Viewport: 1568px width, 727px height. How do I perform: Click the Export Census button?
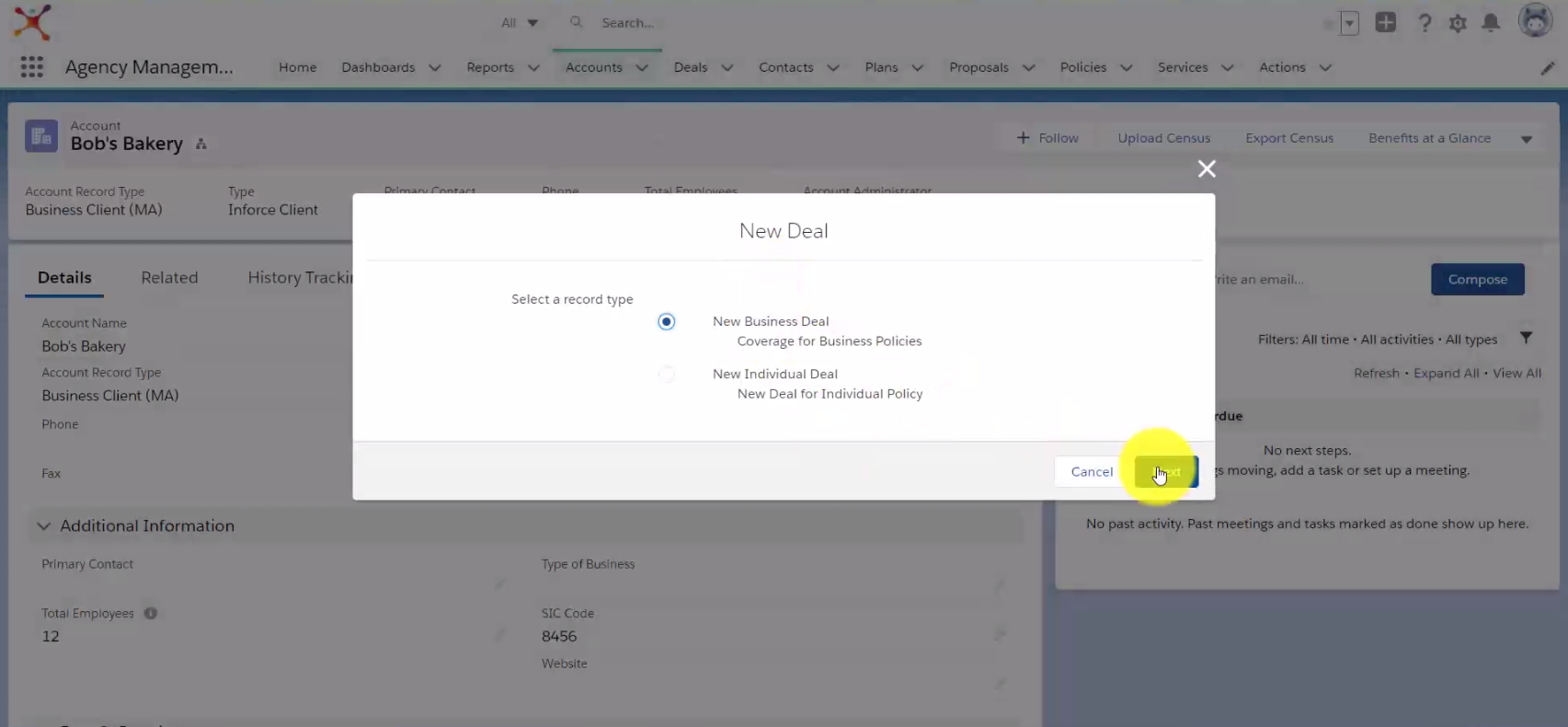(x=1289, y=138)
